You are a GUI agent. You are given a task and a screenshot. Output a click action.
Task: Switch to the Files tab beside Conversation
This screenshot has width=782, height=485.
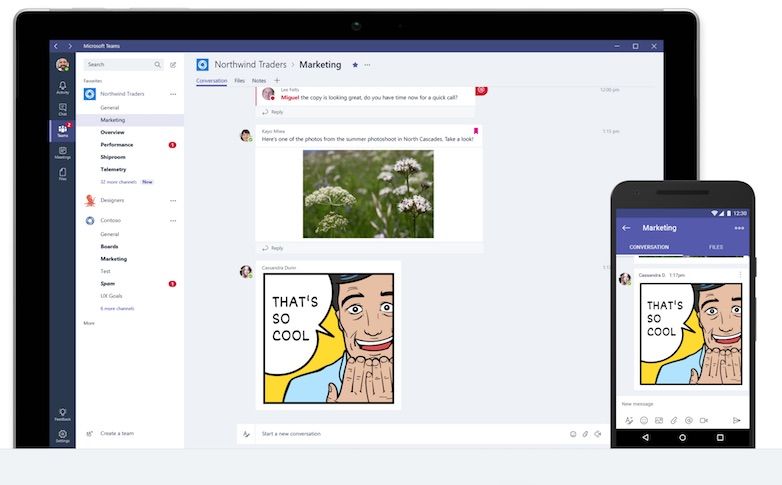pyautogui.click(x=239, y=80)
